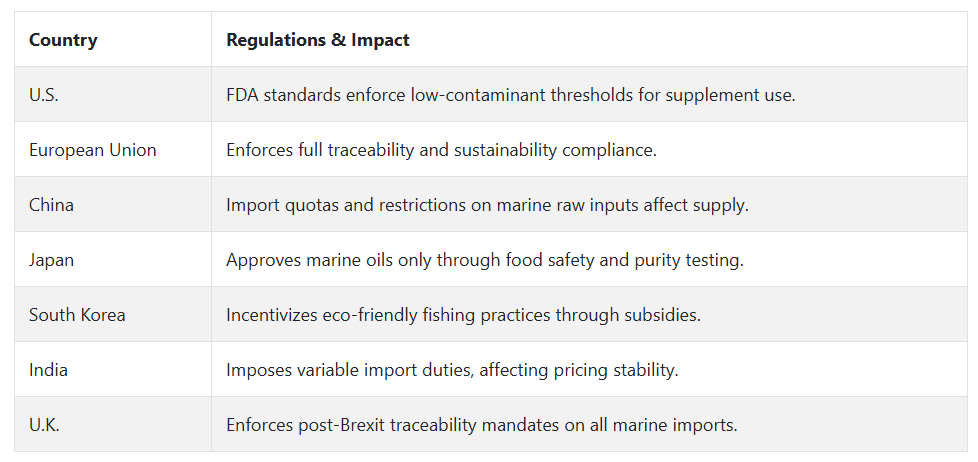This screenshot has height=462, width=978.
Task: Select the India country cell
Action: [x=48, y=369]
